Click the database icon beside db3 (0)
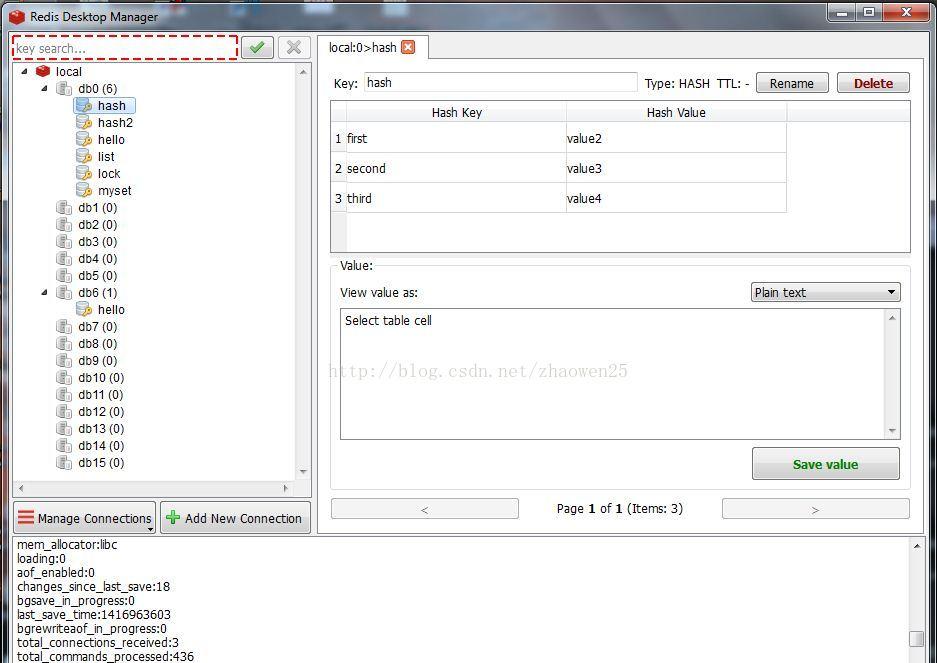937x663 pixels. click(x=64, y=242)
